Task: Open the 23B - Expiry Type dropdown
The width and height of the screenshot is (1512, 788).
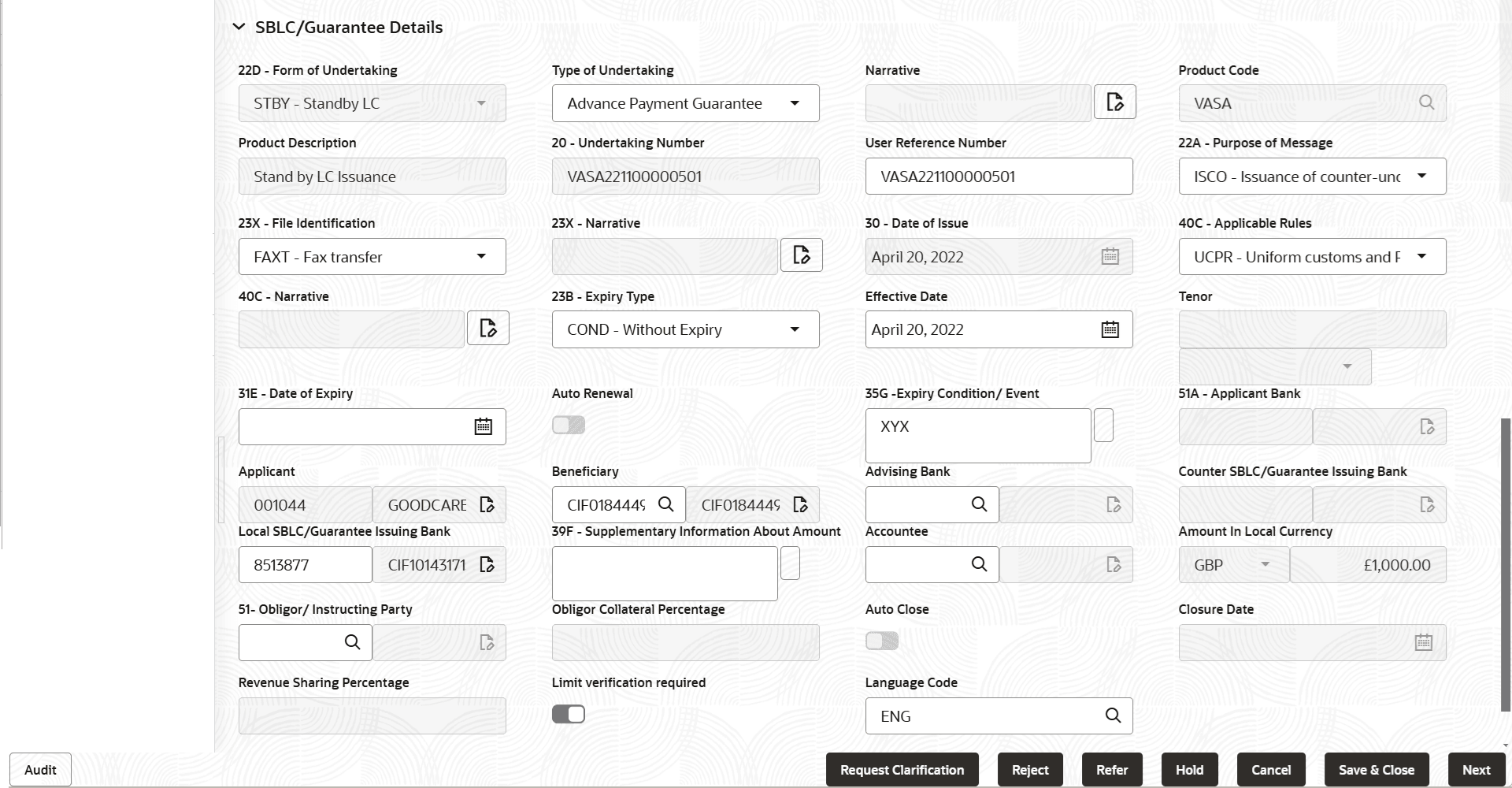Action: pos(795,329)
